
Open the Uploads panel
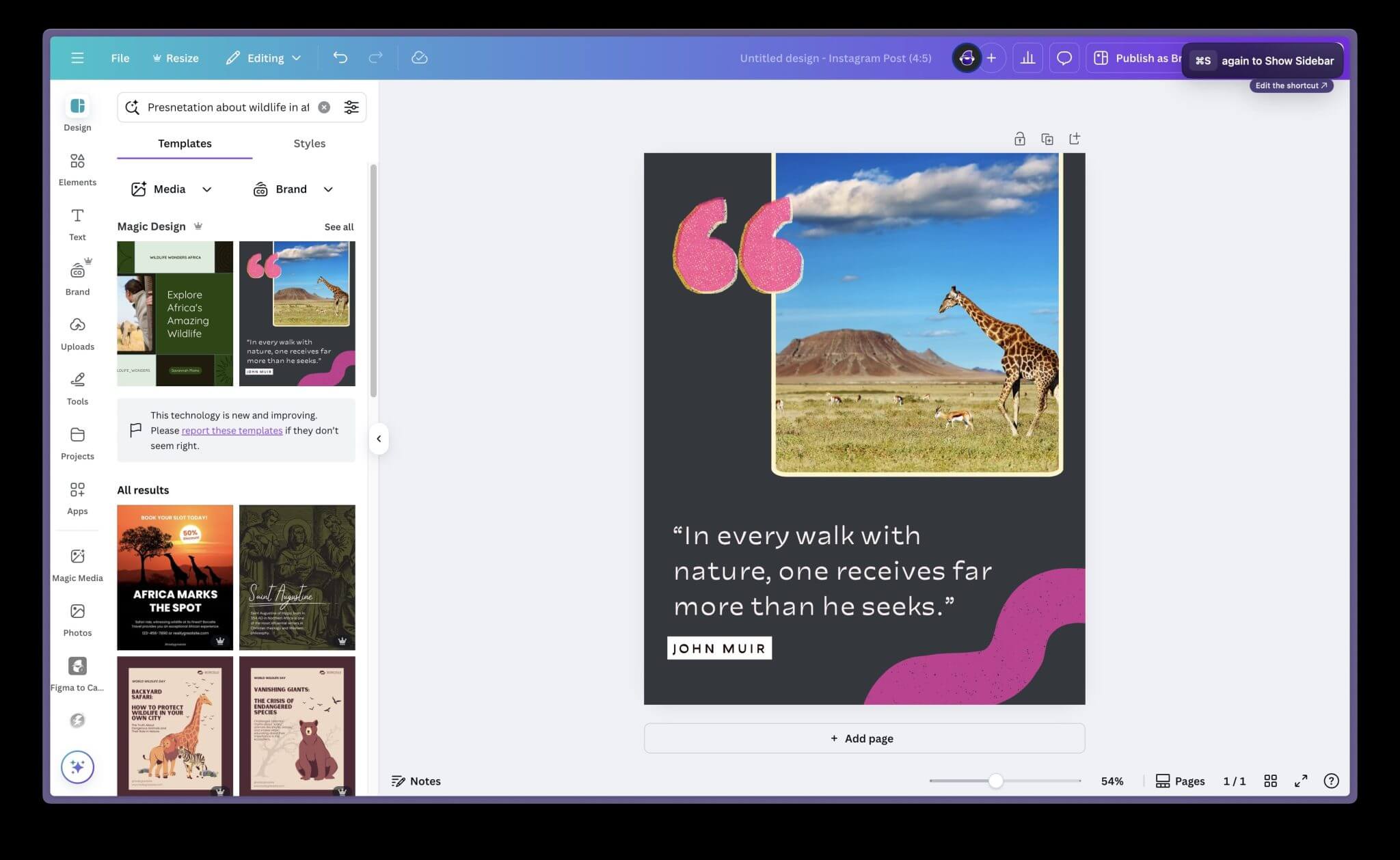click(77, 332)
